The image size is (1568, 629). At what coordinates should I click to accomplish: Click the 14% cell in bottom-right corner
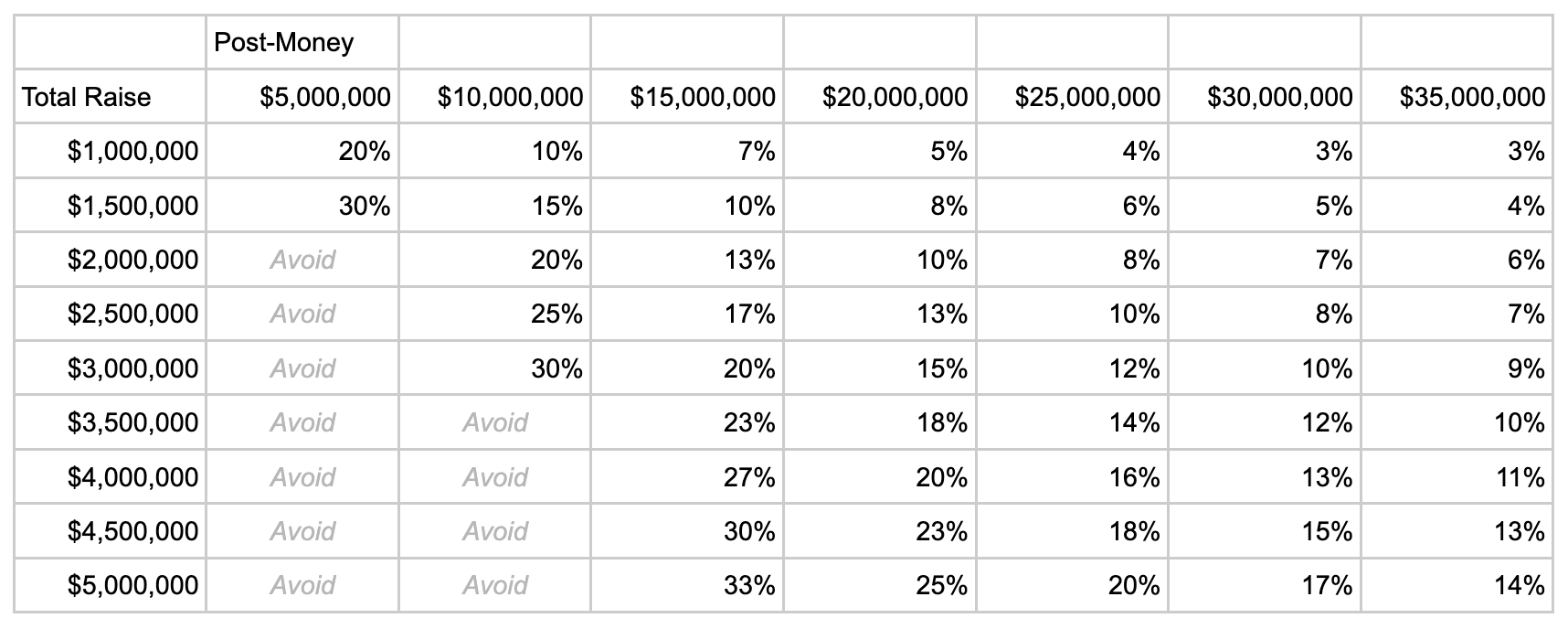point(1457,585)
